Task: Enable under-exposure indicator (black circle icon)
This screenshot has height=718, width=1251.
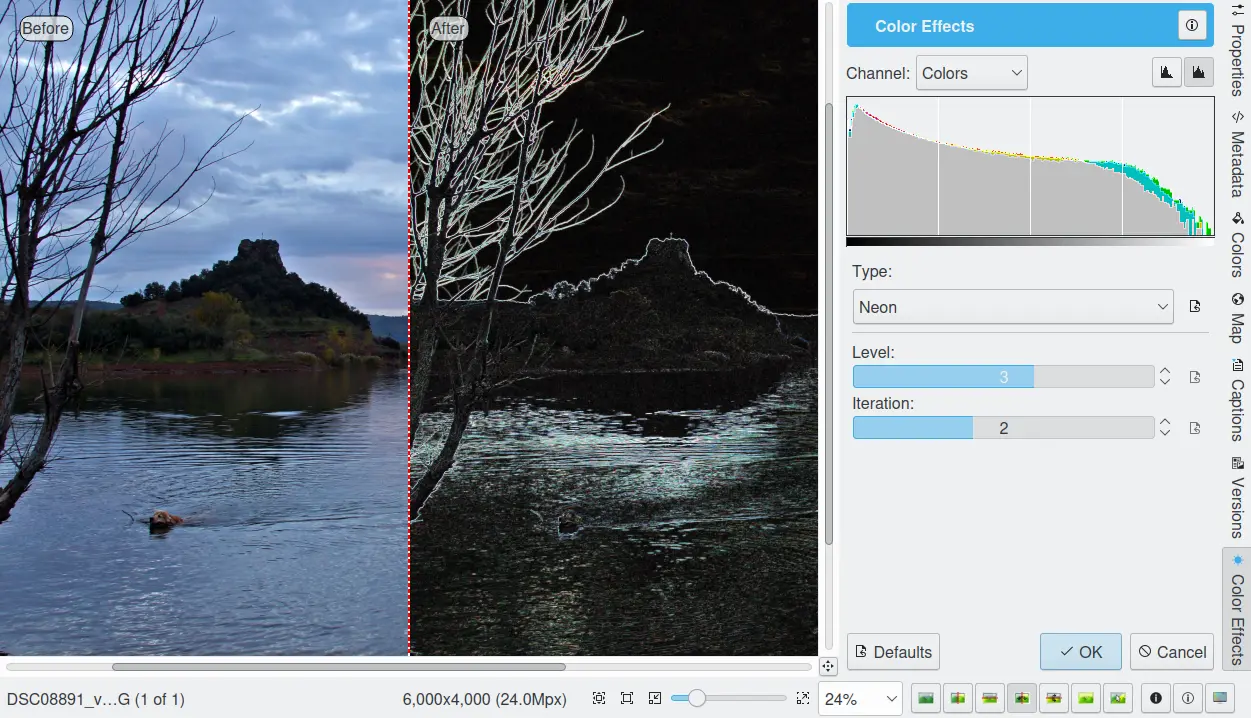Action: tap(1156, 698)
